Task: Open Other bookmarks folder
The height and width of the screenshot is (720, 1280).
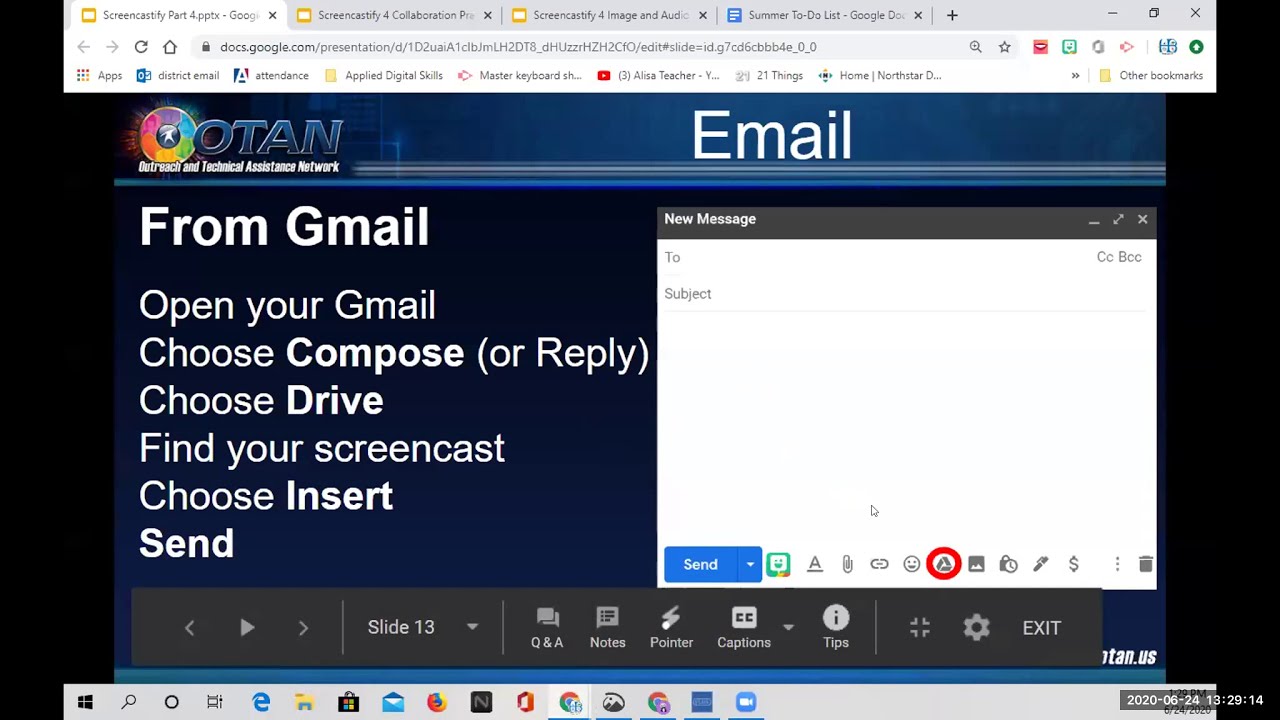Action: click(x=1150, y=75)
